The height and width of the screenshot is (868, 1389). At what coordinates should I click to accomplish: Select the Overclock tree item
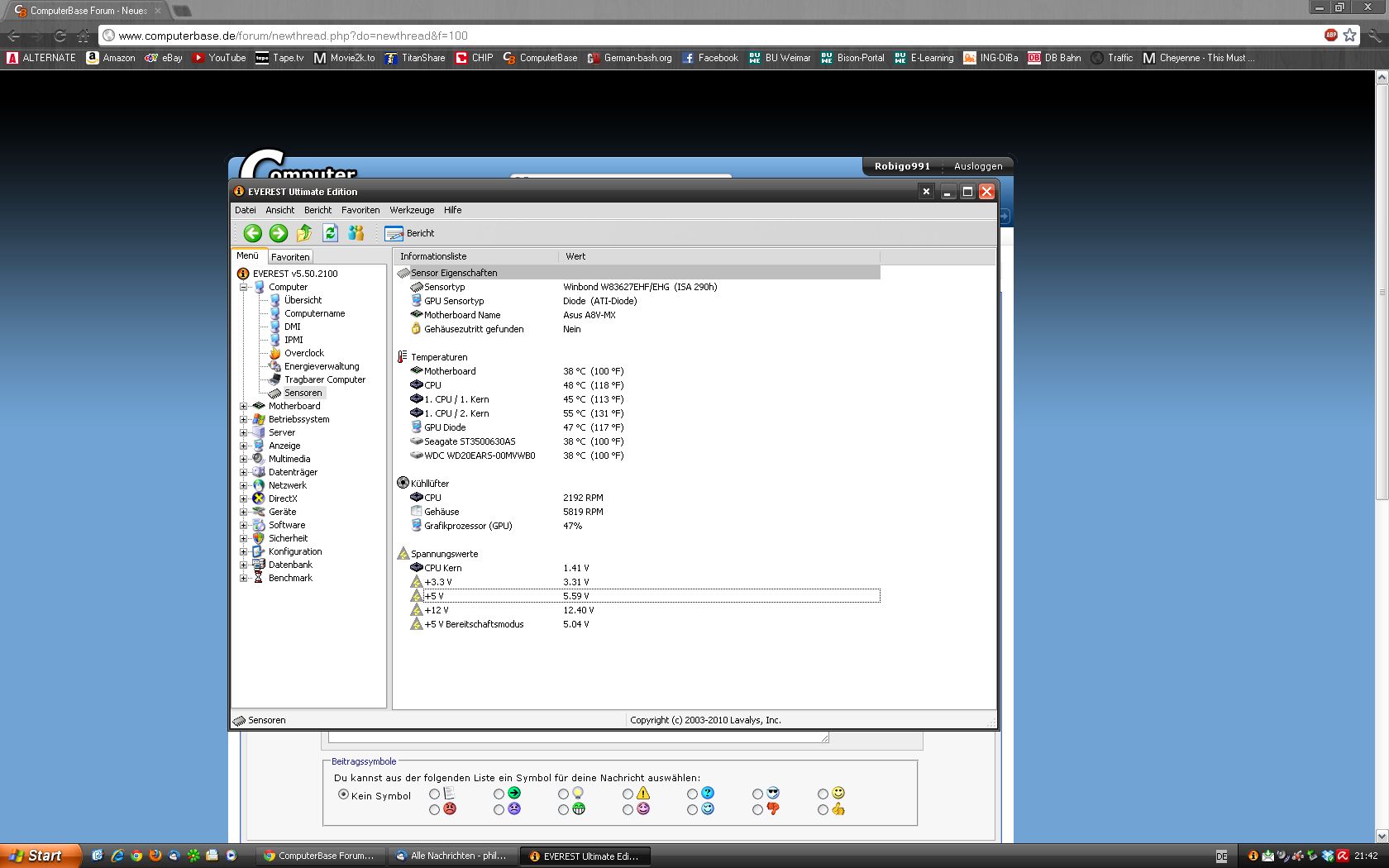(304, 353)
